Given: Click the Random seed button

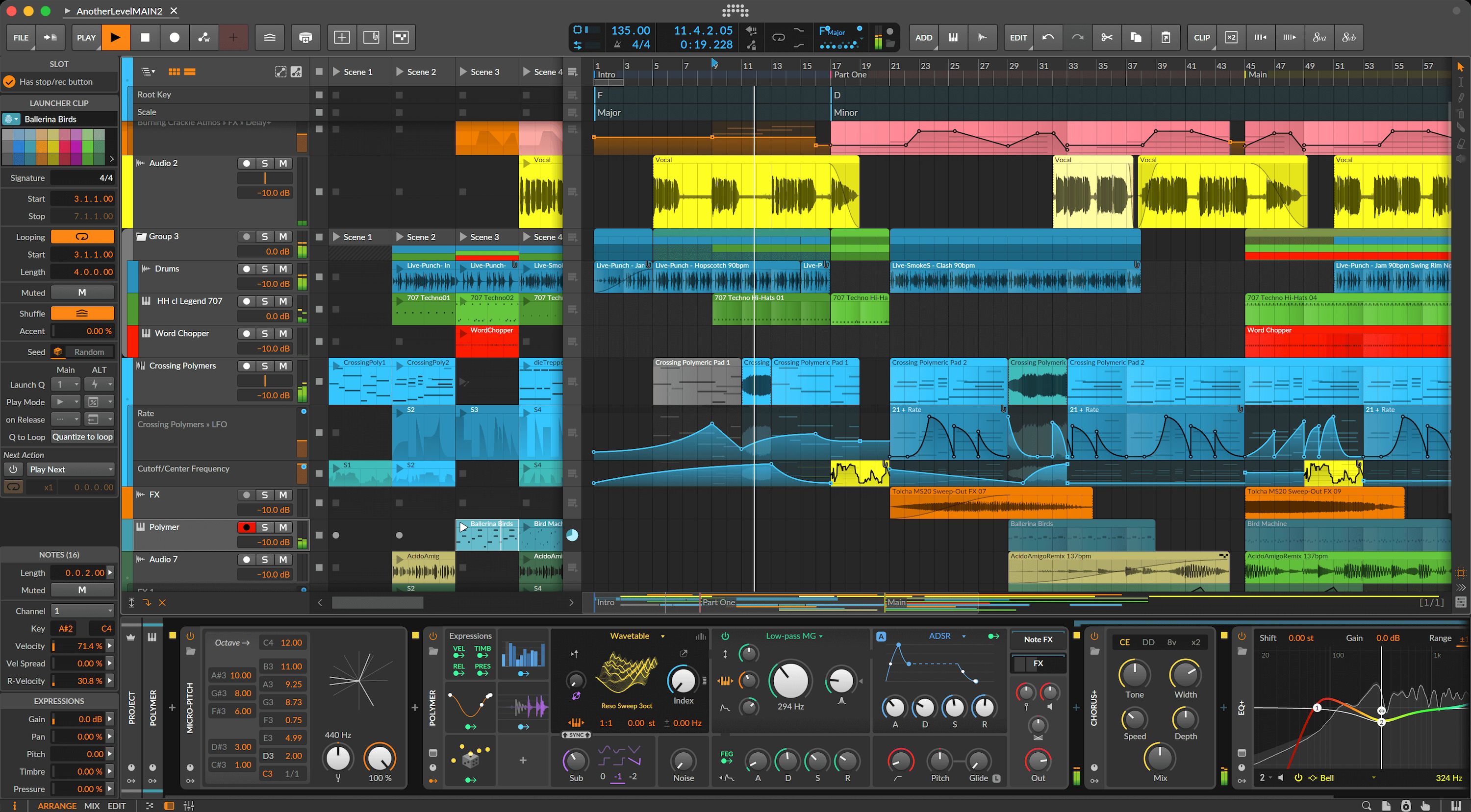Looking at the screenshot, I should click(x=89, y=351).
